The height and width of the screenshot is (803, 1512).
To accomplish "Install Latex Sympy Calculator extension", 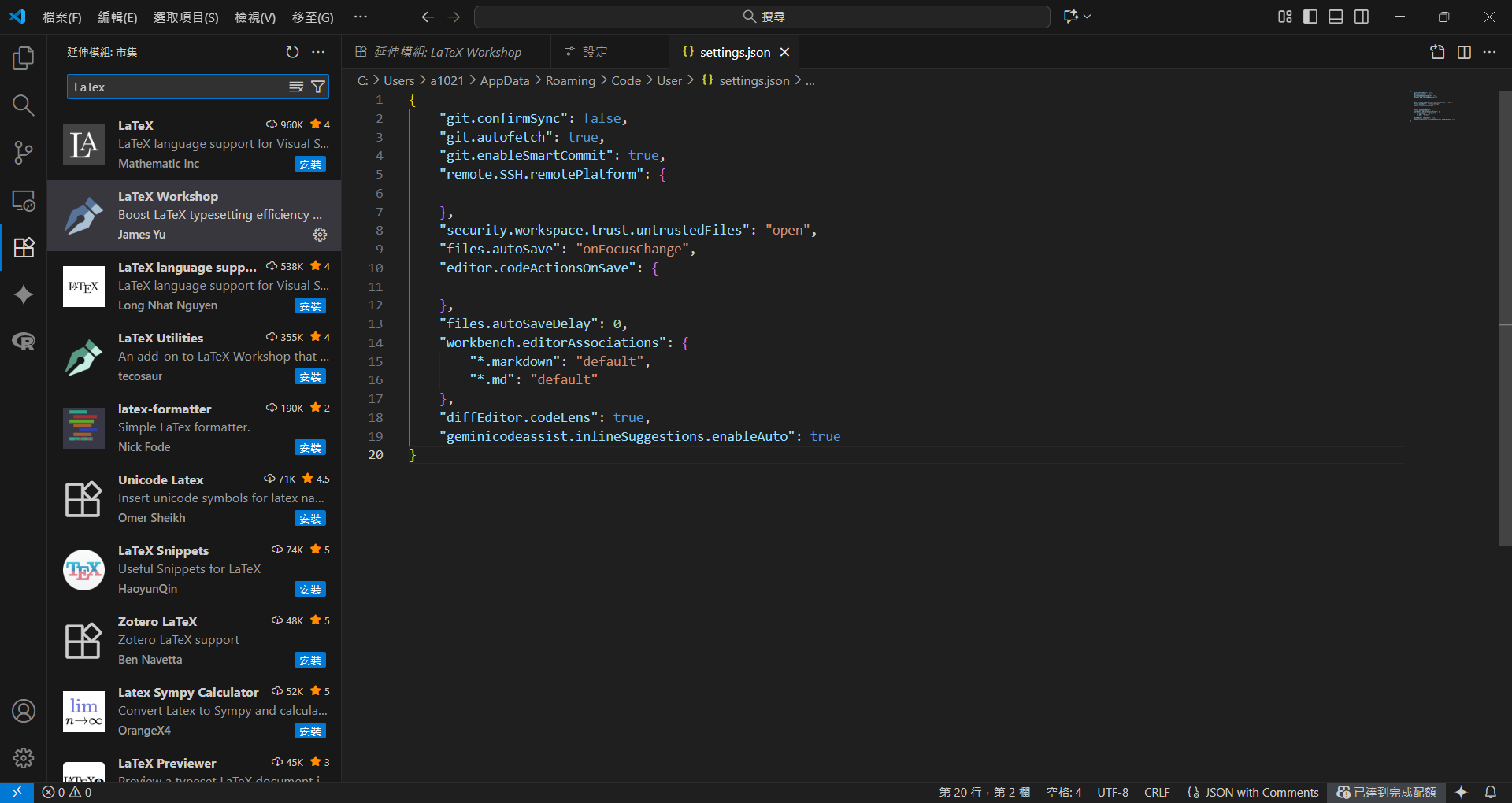I will click(310, 731).
